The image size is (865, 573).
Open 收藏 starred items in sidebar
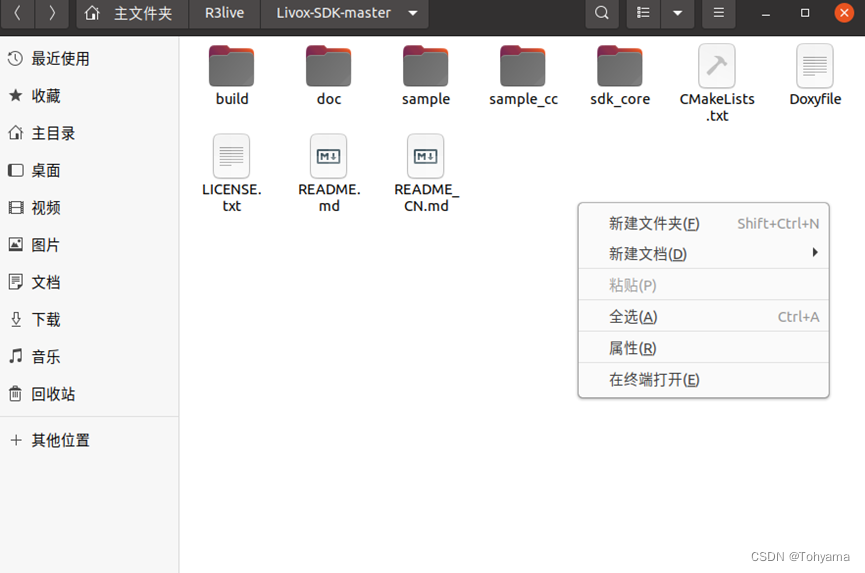tap(89, 96)
